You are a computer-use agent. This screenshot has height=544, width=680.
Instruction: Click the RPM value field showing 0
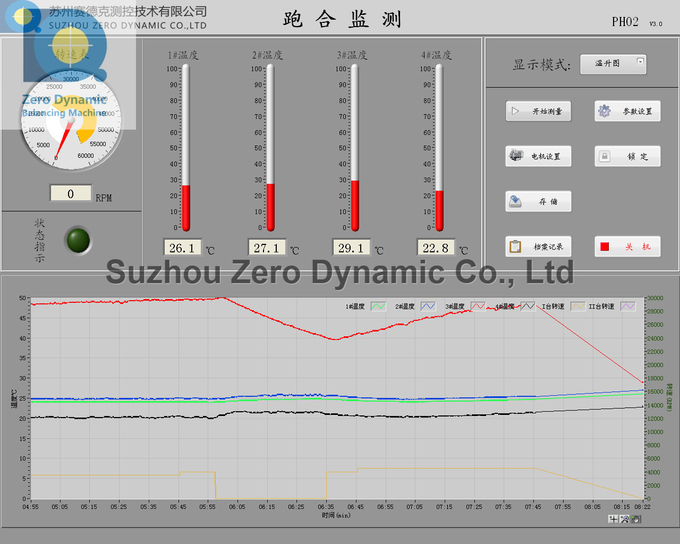[71, 194]
